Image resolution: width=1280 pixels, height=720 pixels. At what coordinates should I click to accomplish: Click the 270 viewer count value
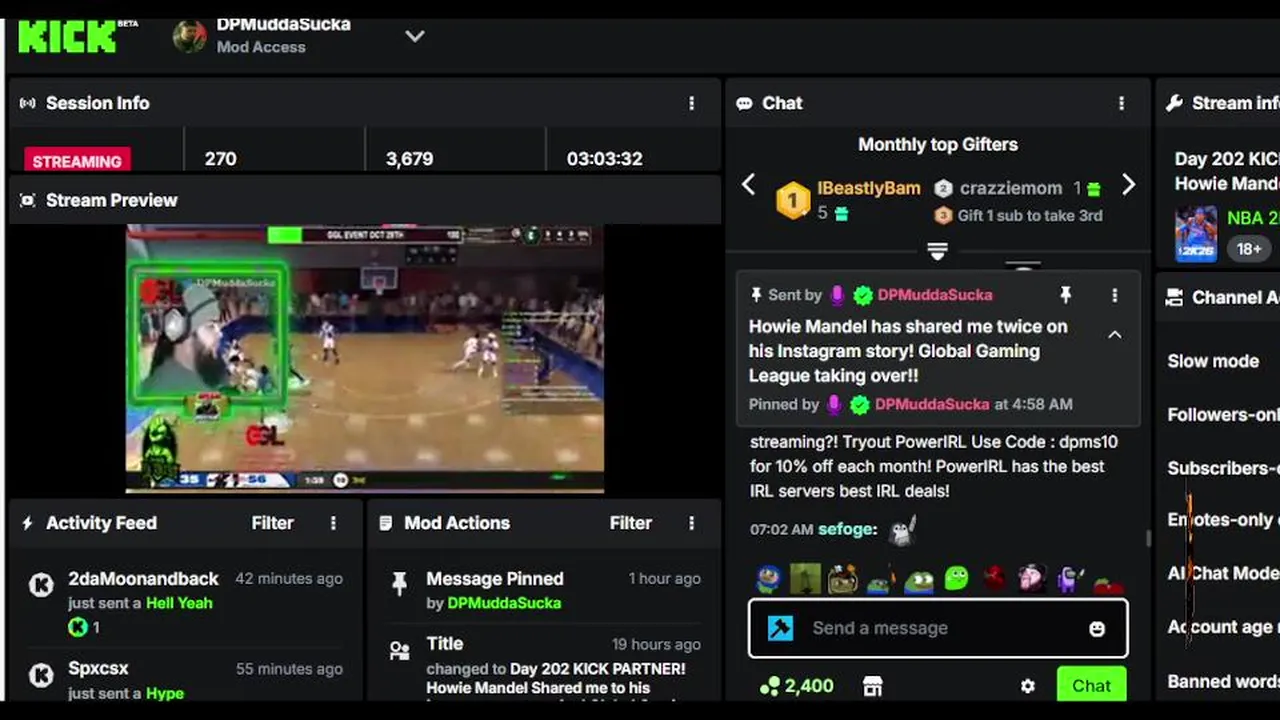220,159
